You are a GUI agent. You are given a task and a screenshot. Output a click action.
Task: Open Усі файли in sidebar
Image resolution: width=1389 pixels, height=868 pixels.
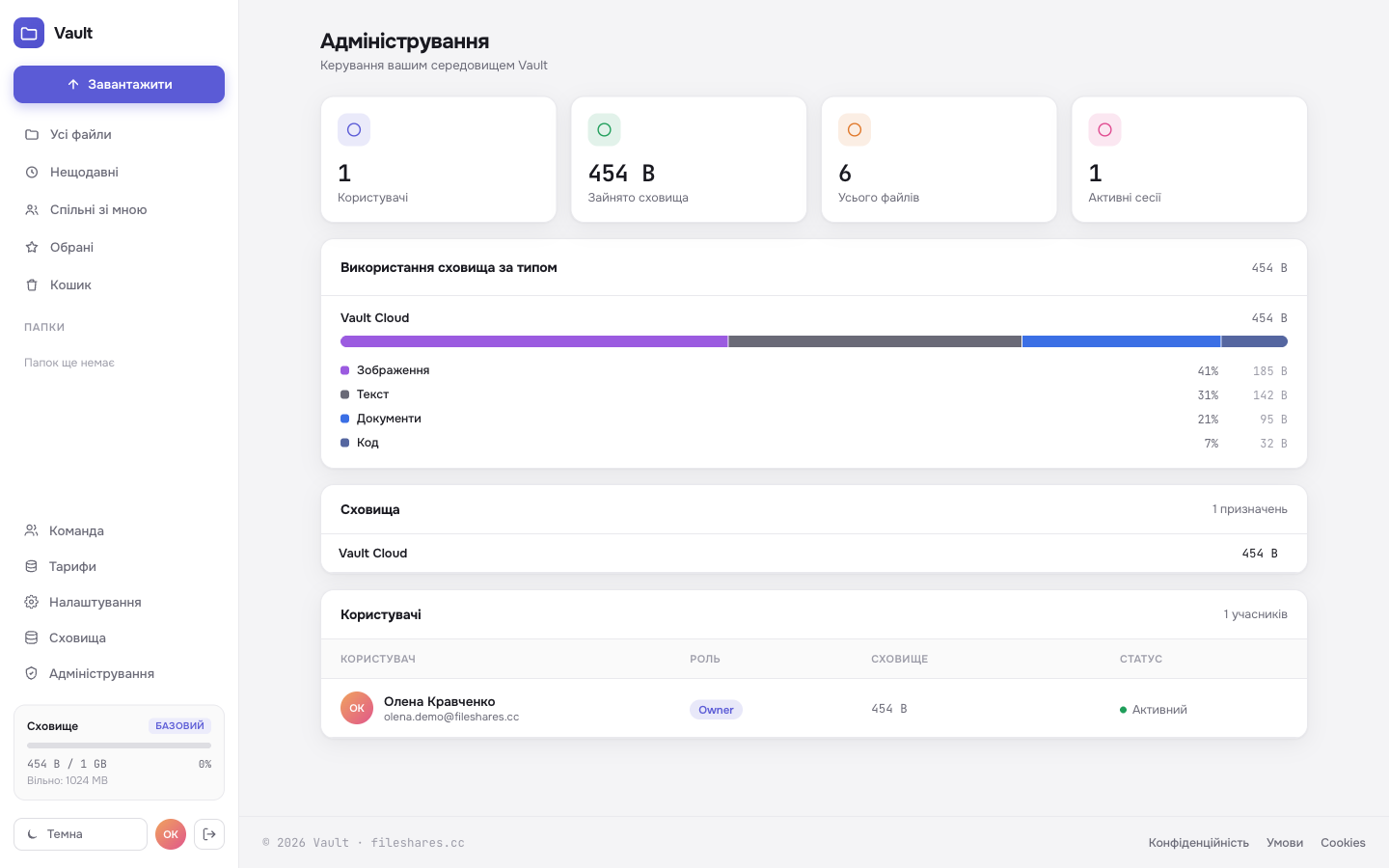(x=119, y=134)
